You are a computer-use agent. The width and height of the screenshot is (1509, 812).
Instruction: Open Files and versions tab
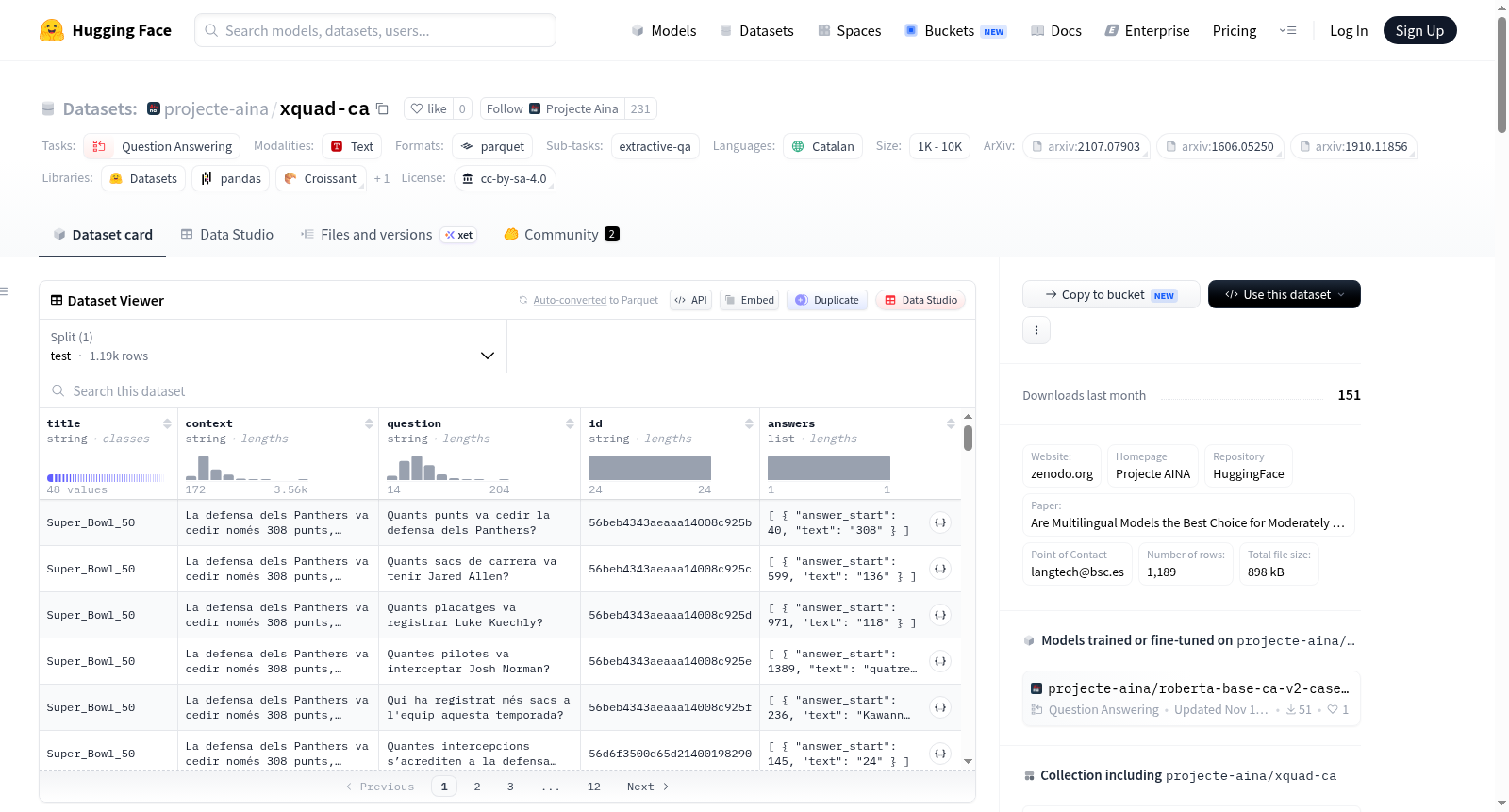389,234
